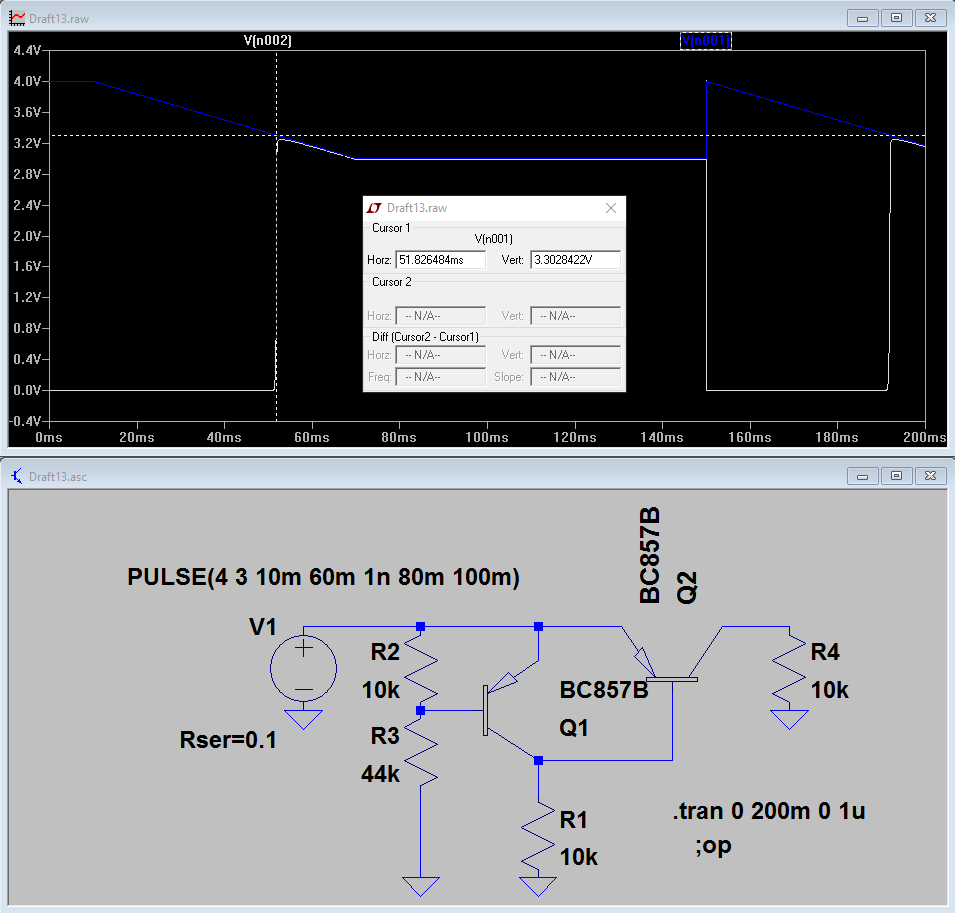Click the ;op comment text
Viewport: 955px width, 913px height.
click(x=713, y=846)
